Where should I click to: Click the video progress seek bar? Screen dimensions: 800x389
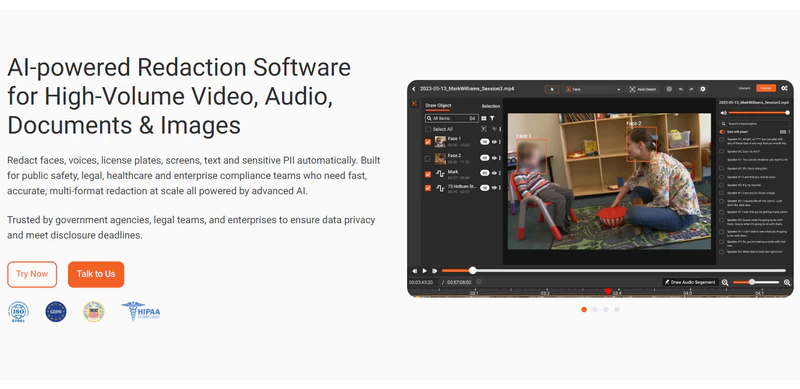tap(613, 271)
